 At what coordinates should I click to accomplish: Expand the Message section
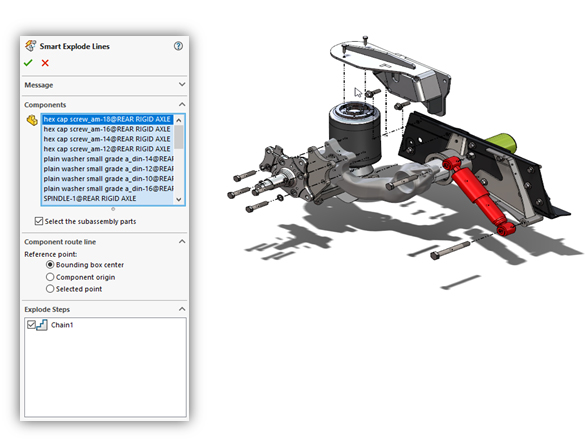click(182, 84)
